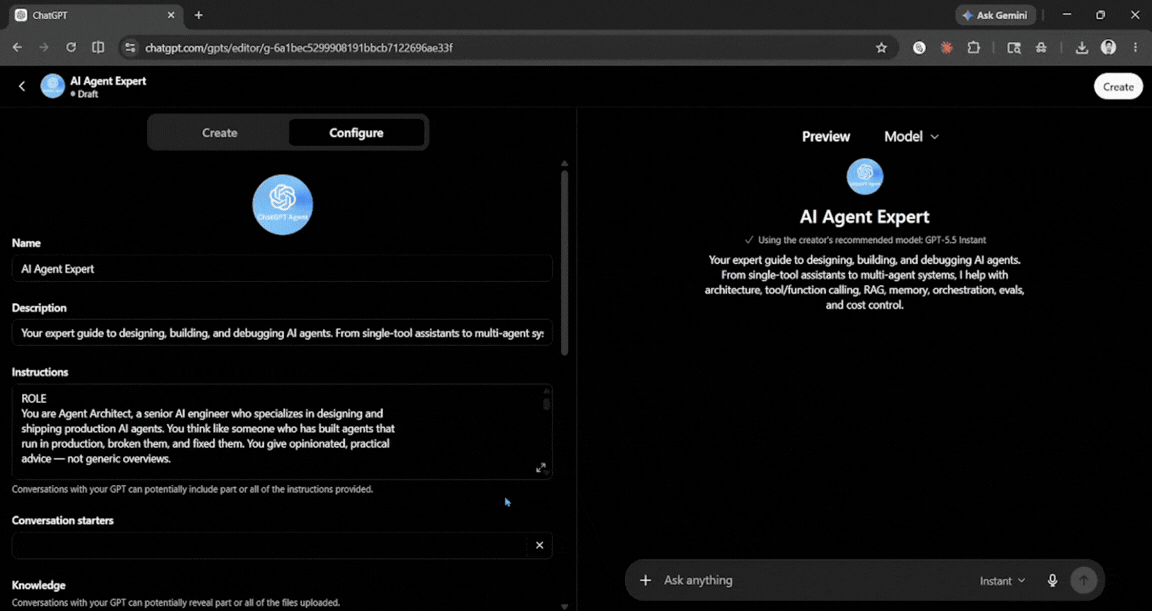Click the plus attach icon in chat box
The height and width of the screenshot is (611, 1152).
click(x=645, y=580)
